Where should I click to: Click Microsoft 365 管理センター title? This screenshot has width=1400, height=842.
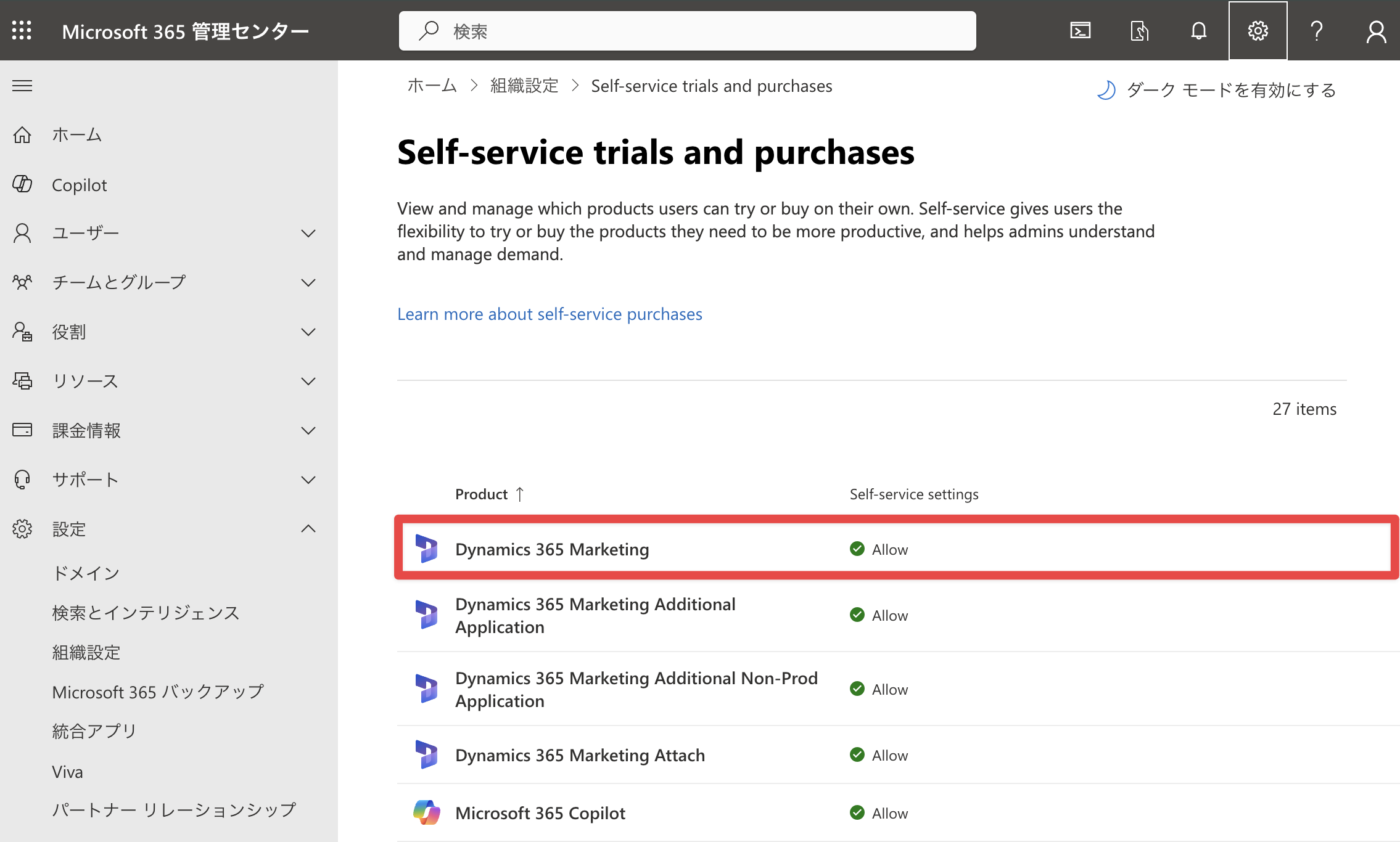(185, 31)
